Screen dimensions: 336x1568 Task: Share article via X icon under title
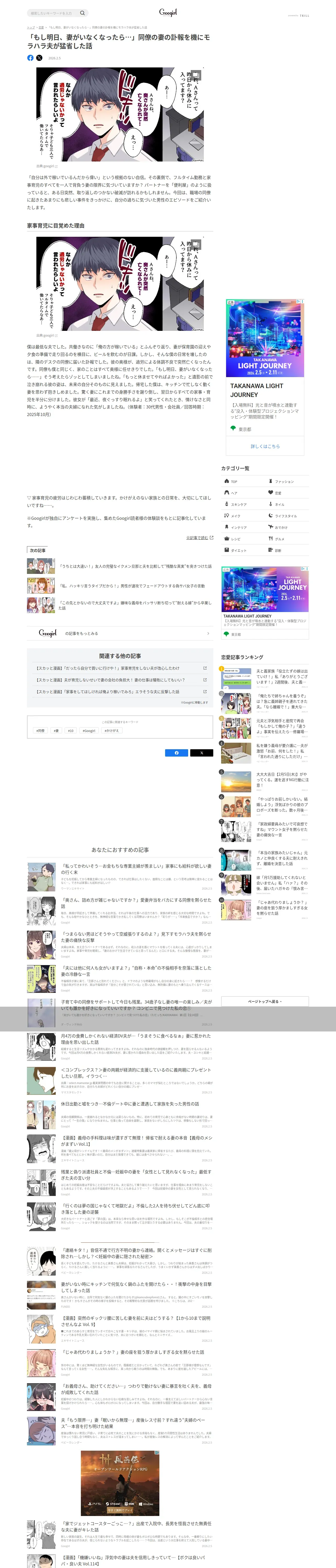pos(39,58)
